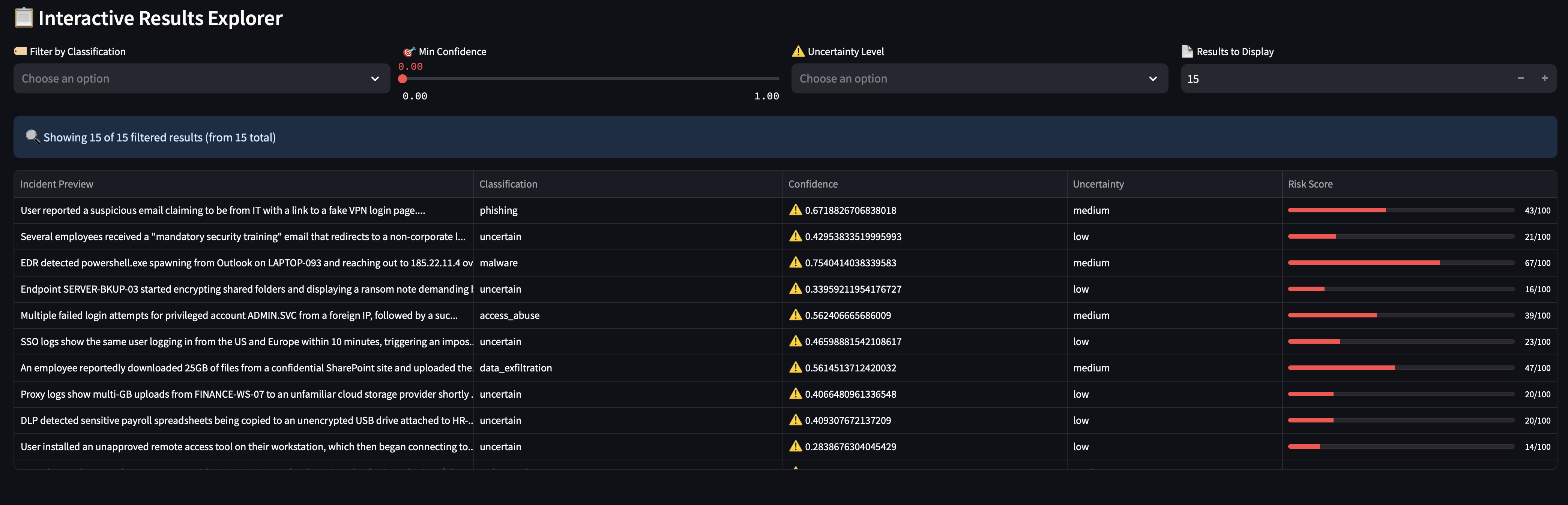Click the warning icon beside the phishing confidence value
The width and height of the screenshot is (1568, 505).
(795, 210)
